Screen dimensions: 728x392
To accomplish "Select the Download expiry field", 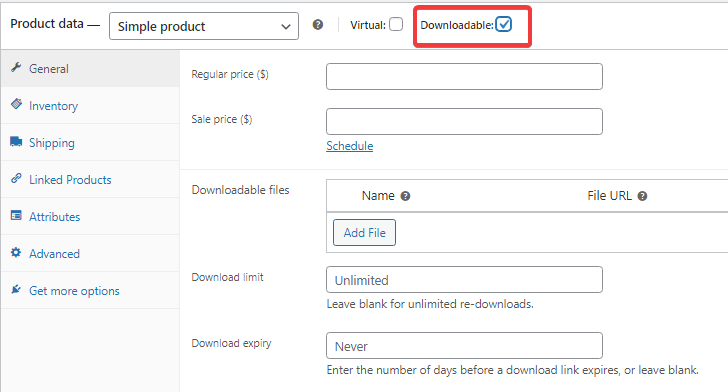I will tap(464, 346).
